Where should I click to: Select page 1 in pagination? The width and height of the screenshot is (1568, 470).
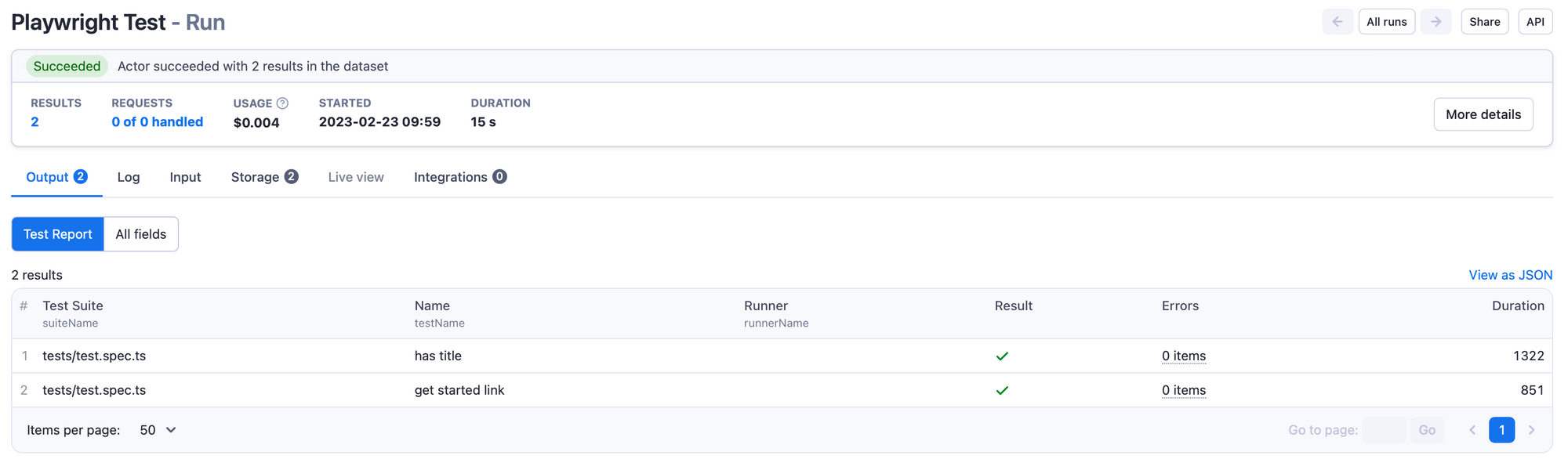tap(1502, 430)
